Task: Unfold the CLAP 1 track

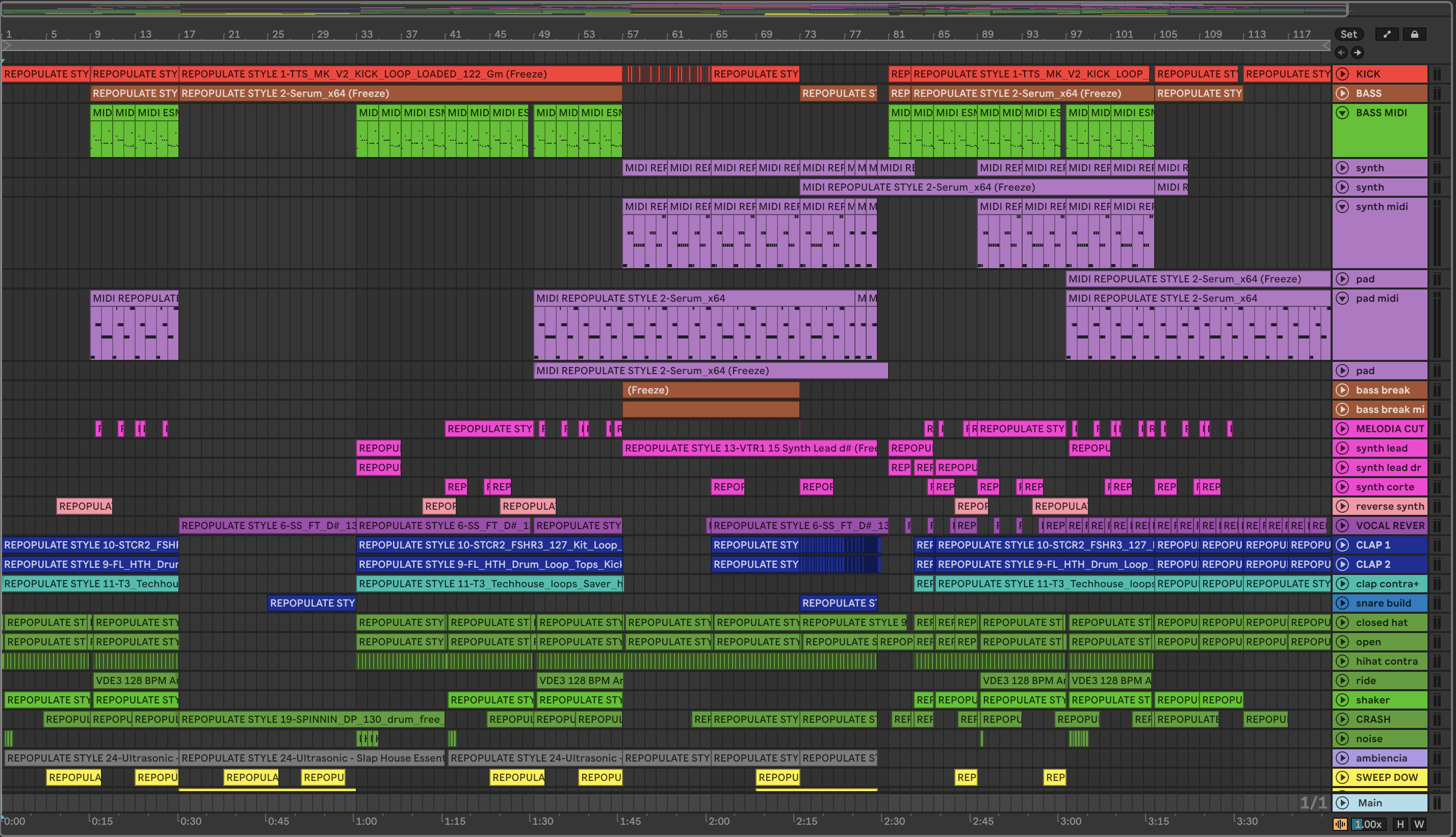Action: tap(1343, 545)
